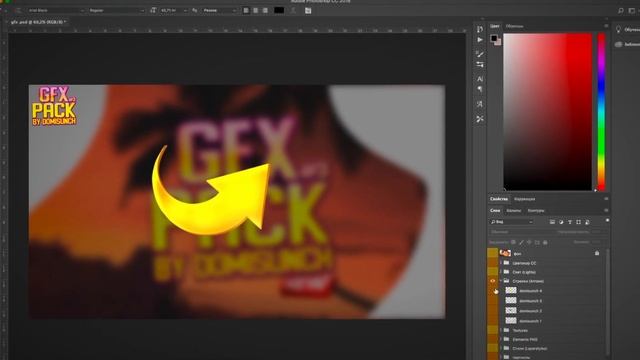Open the Tool Presets crossed-tools icon
The image size is (640, 360).
(480, 119)
